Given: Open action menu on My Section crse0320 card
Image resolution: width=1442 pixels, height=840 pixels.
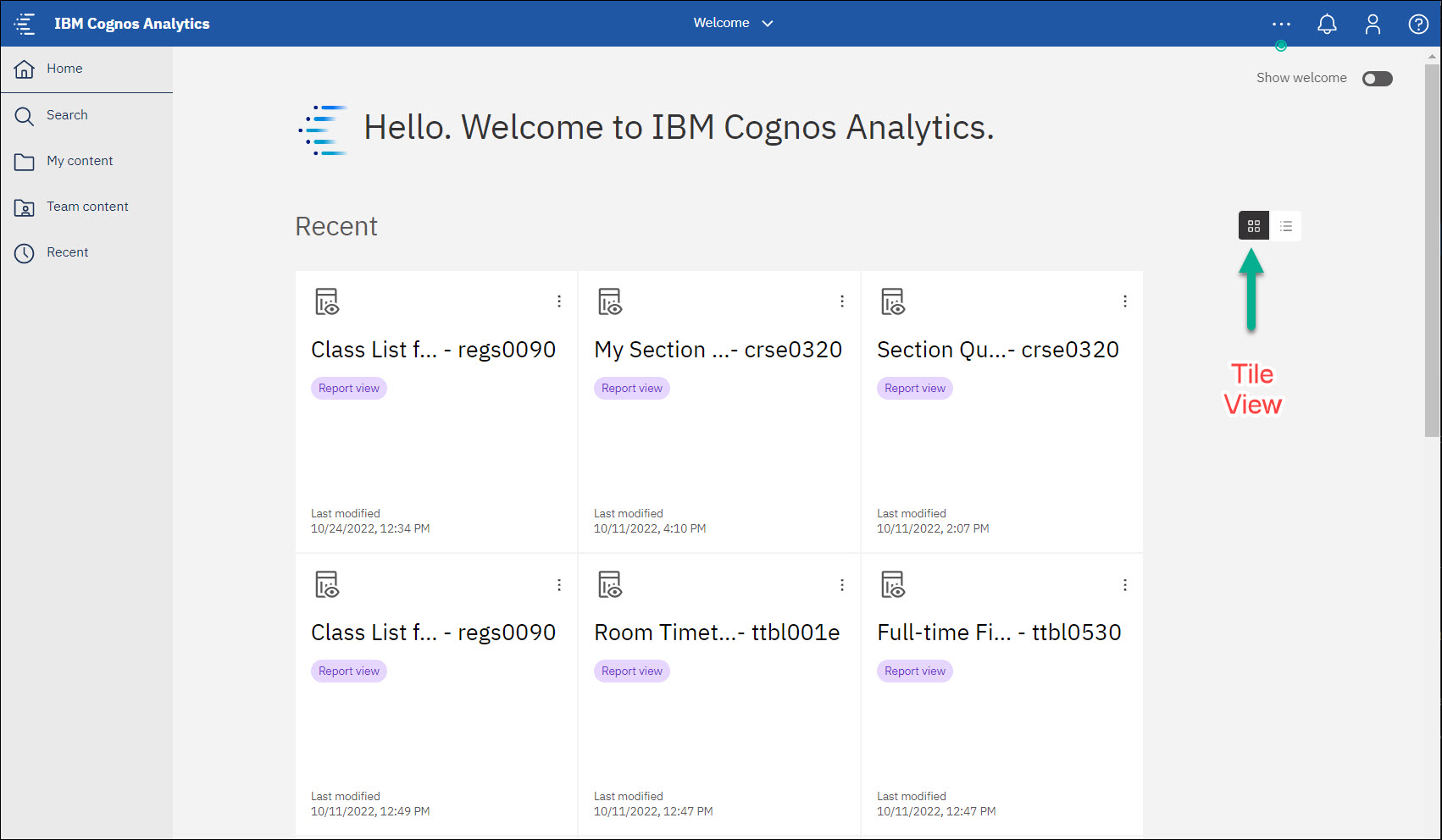Looking at the screenshot, I should (x=842, y=301).
